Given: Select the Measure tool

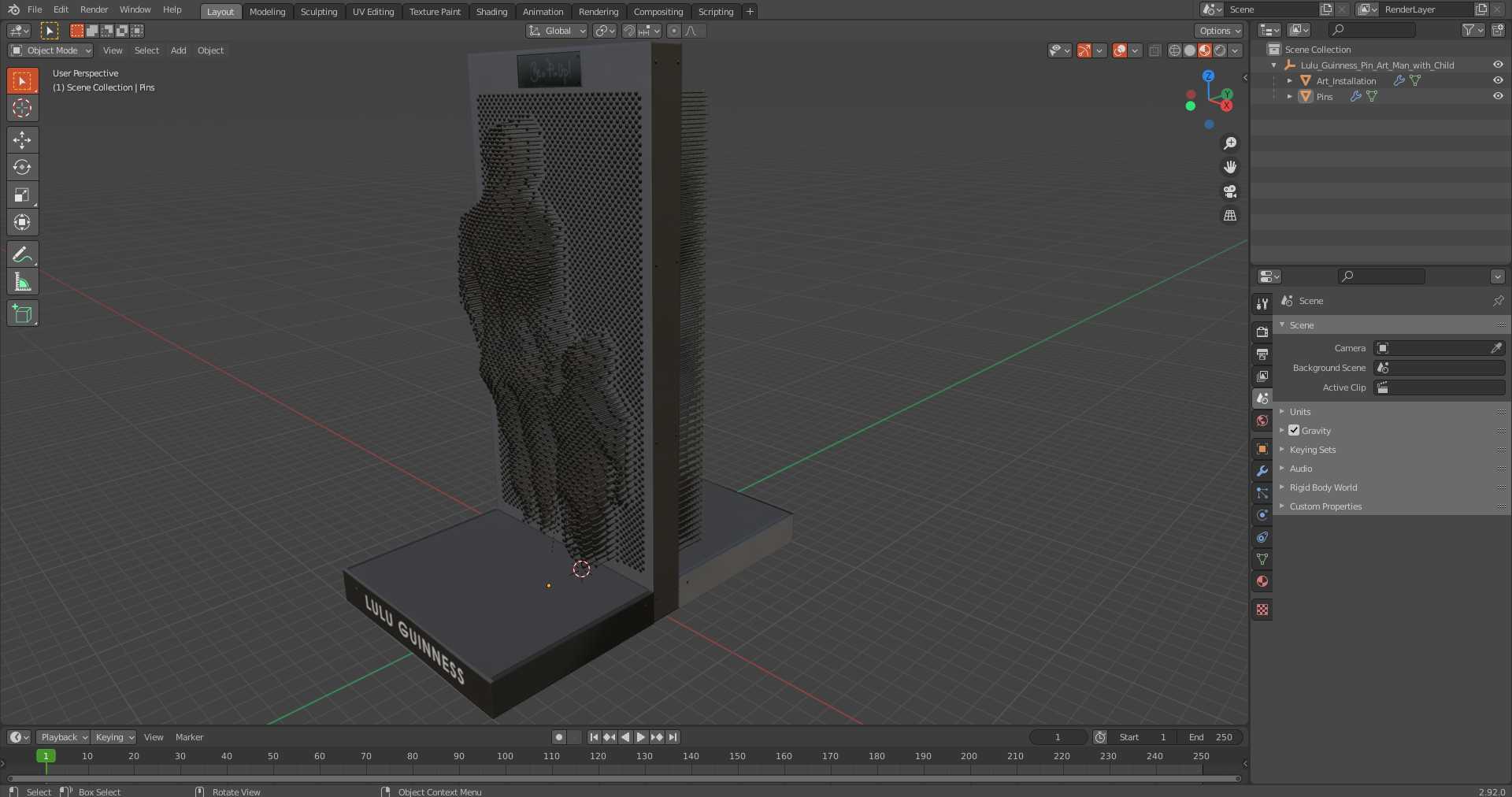Looking at the screenshot, I should 22,282.
